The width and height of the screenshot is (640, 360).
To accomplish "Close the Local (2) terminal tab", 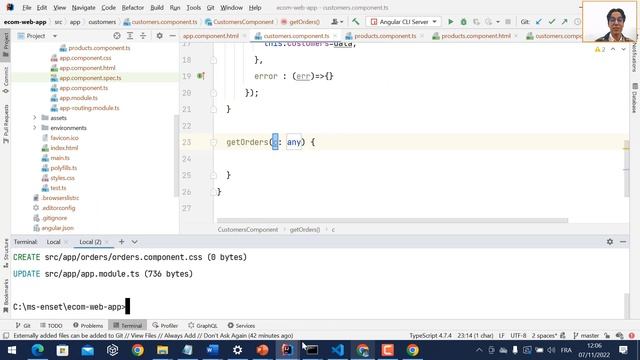I will pos(107,242).
